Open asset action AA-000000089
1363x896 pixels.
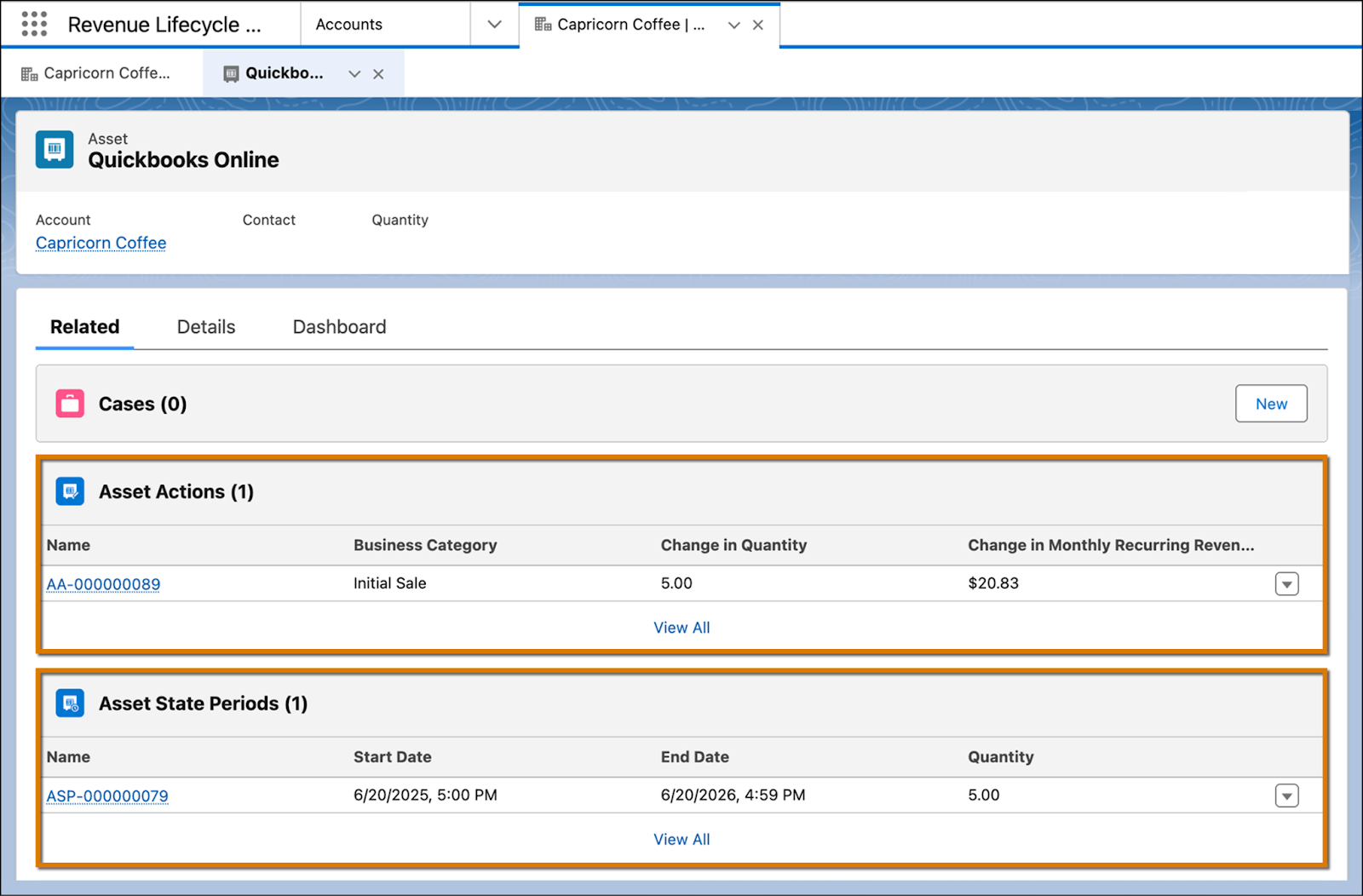(x=103, y=584)
